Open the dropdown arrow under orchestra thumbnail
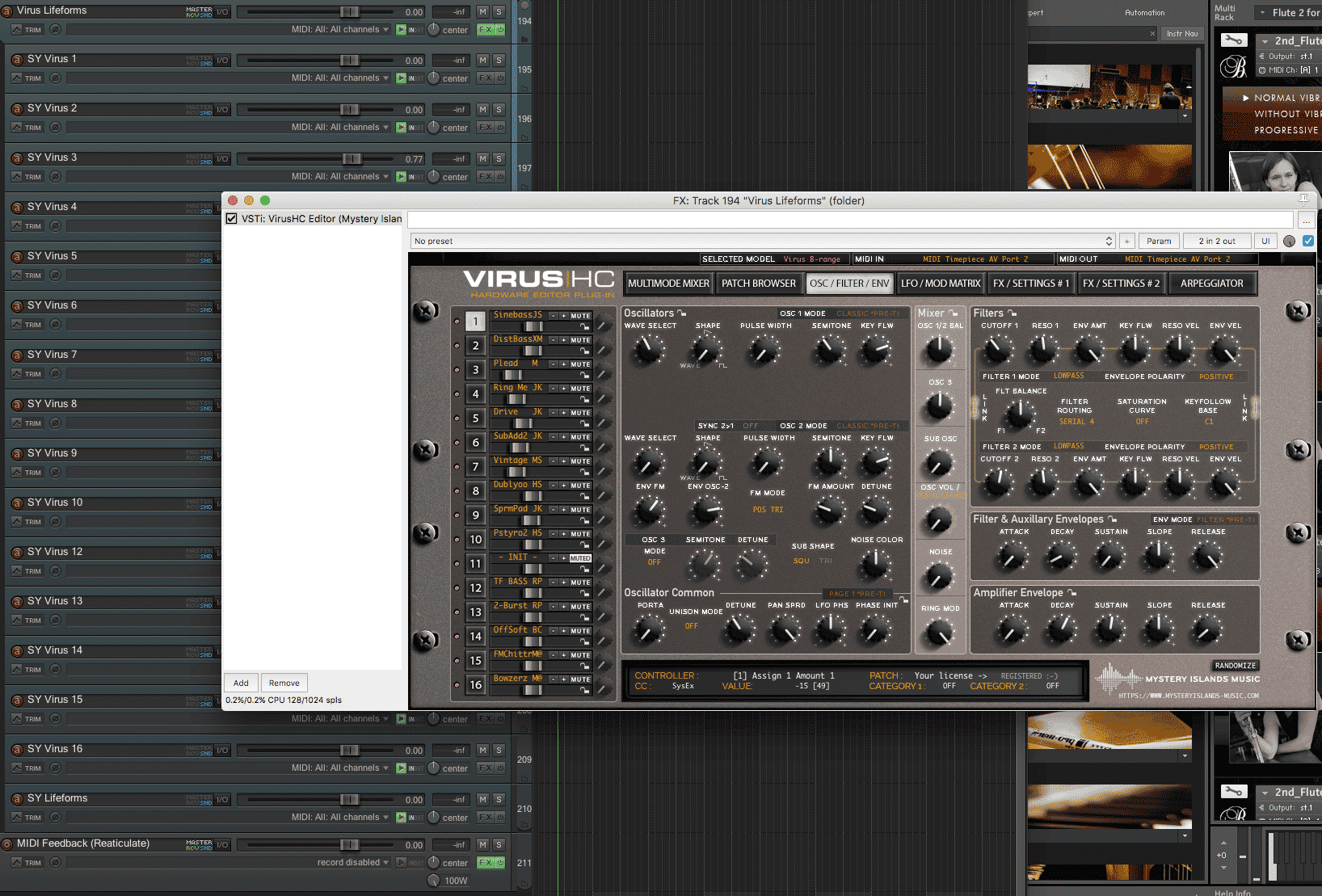 (1185, 116)
